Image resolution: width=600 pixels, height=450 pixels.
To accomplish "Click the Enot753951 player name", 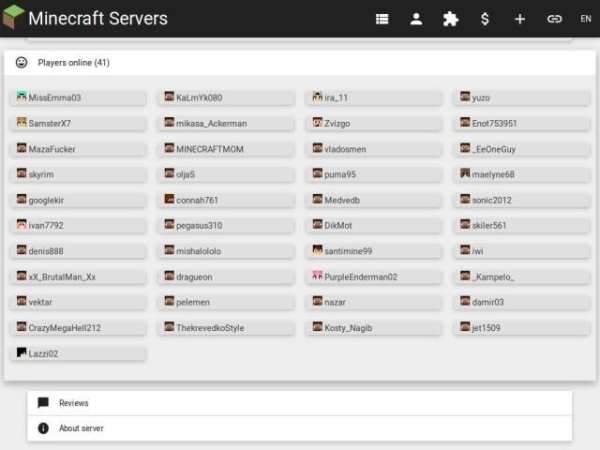I will click(x=494, y=124).
